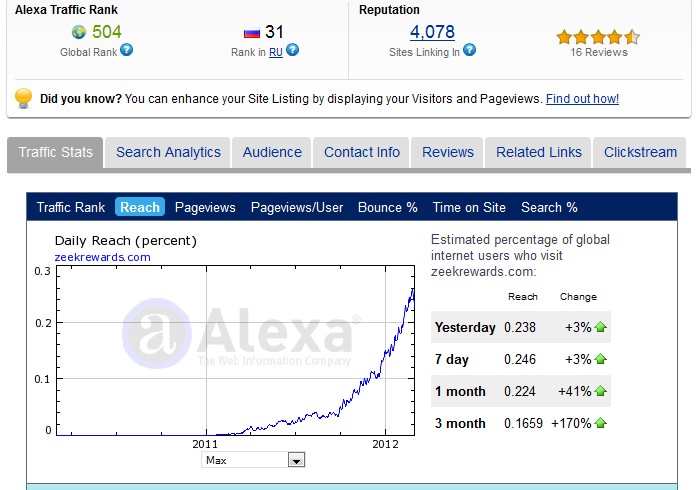This screenshot has width=697, height=490.
Task: Click the 4,078 sites linking in link
Action: (432, 32)
